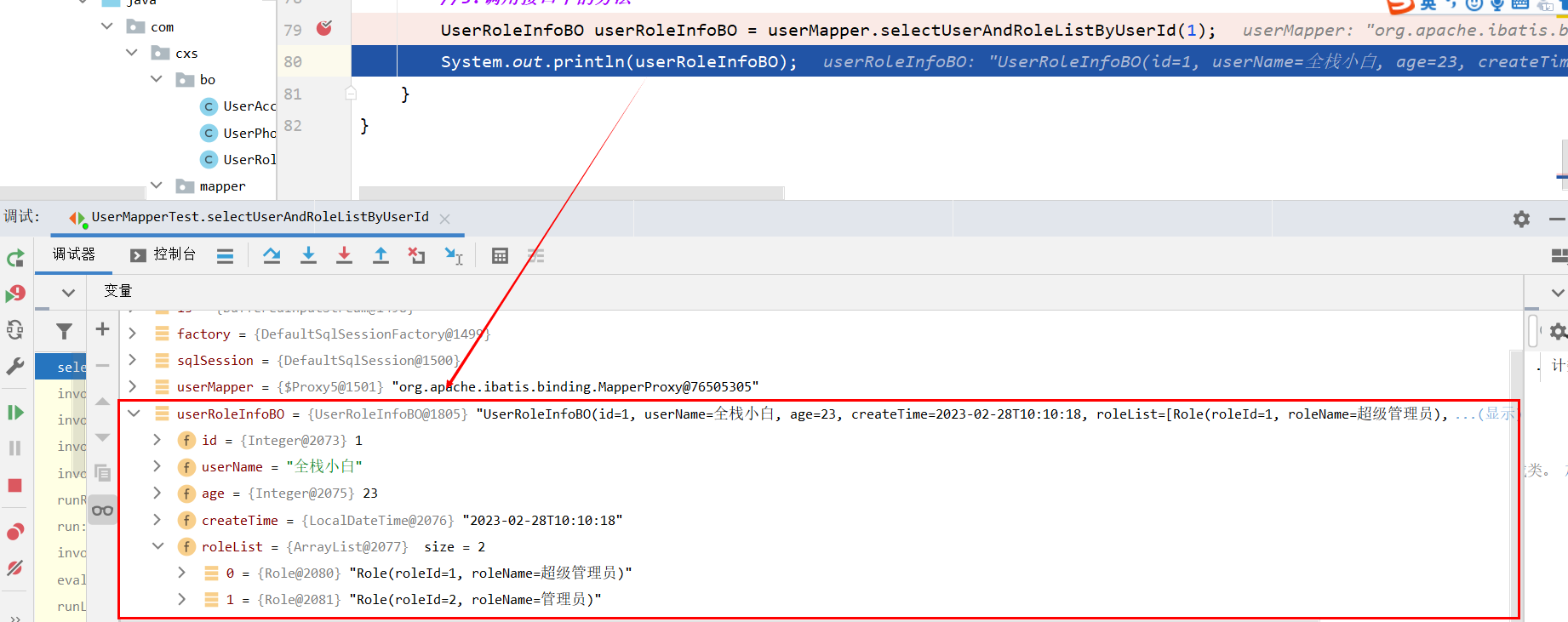Click the move watch up arrow
Image resolution: width=1568 pixels, height=622 pixels.
point(102,402)
